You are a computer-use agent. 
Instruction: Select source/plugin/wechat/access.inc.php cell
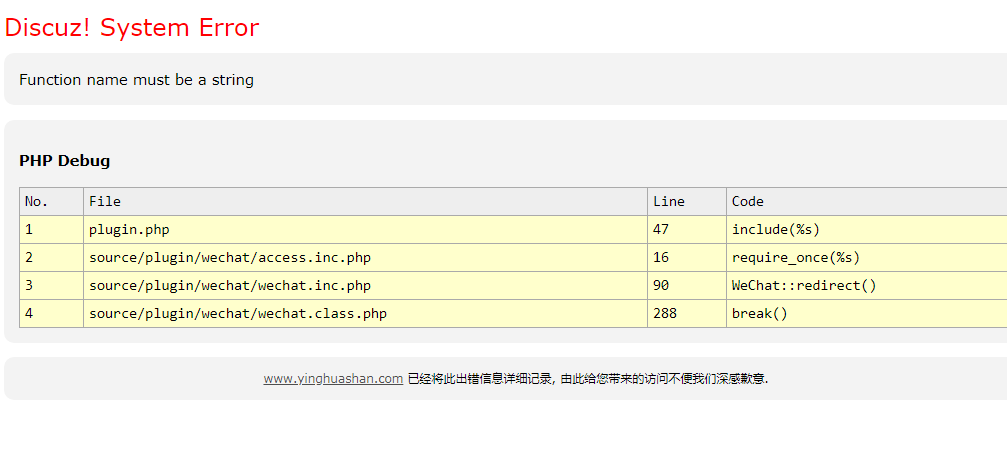(365, 258)
